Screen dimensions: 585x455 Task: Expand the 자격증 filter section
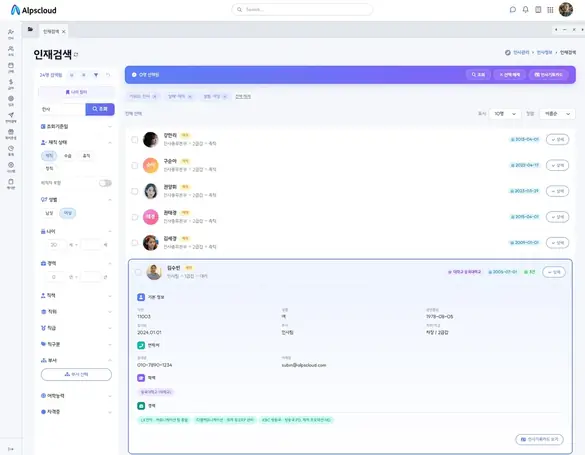(x=76, y=412)
